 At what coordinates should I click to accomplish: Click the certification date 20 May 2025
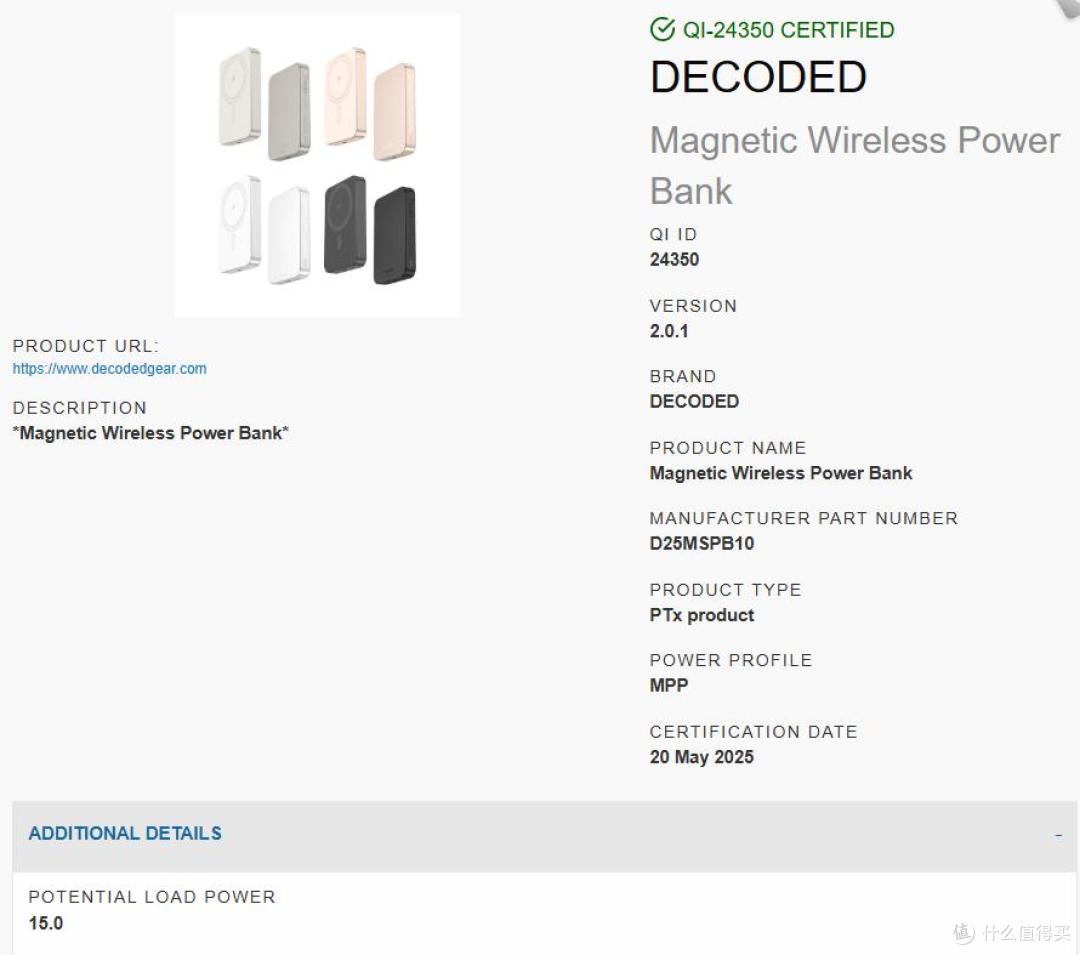702,757
